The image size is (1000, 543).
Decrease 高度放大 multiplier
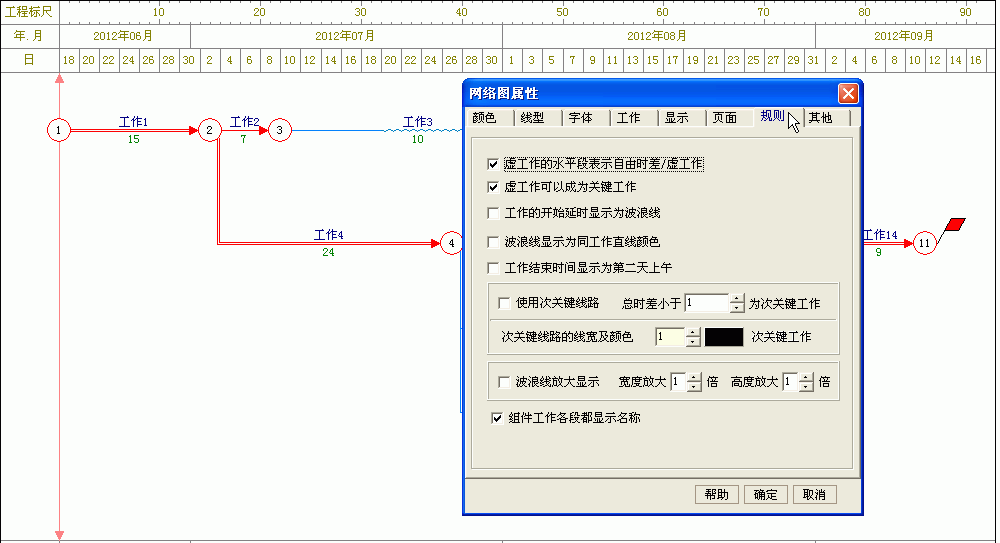pos(806,387)
